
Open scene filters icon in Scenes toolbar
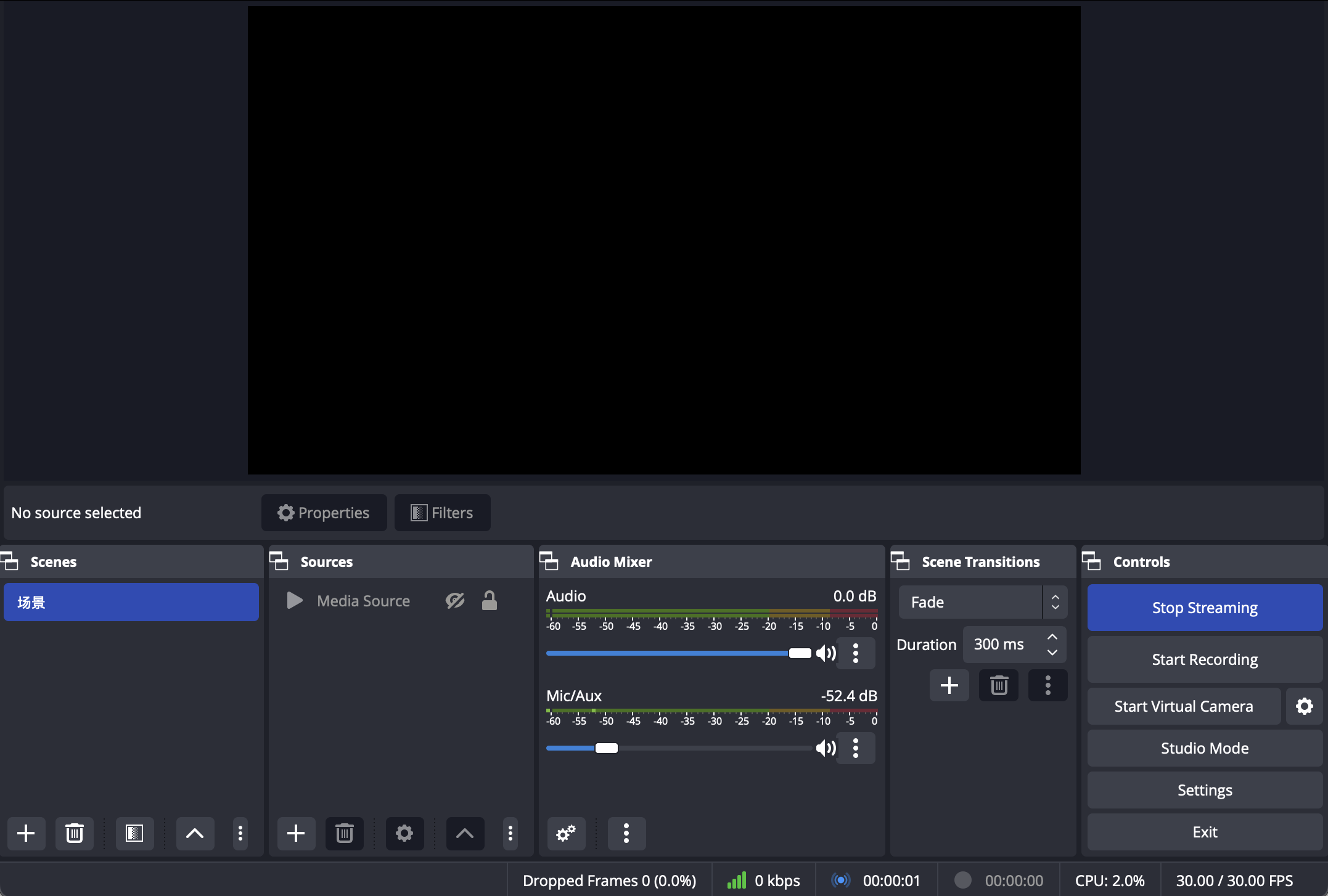134,833
